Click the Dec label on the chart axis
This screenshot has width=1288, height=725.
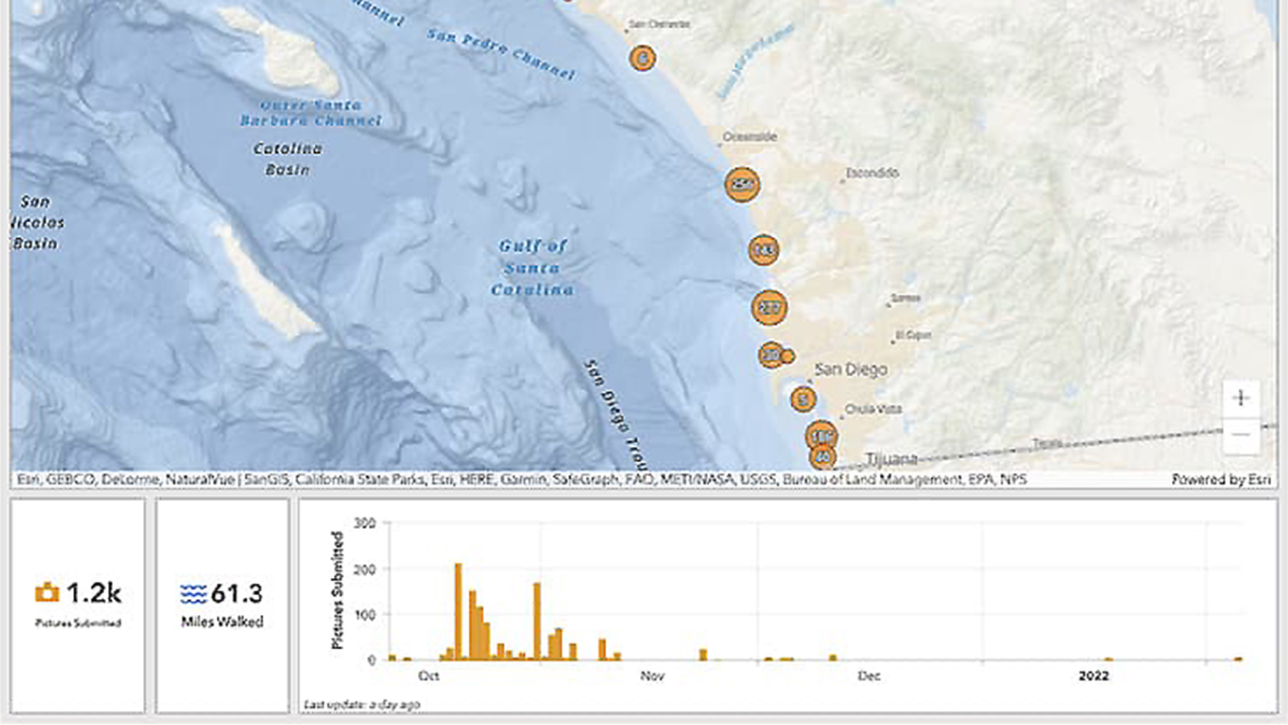869,677
